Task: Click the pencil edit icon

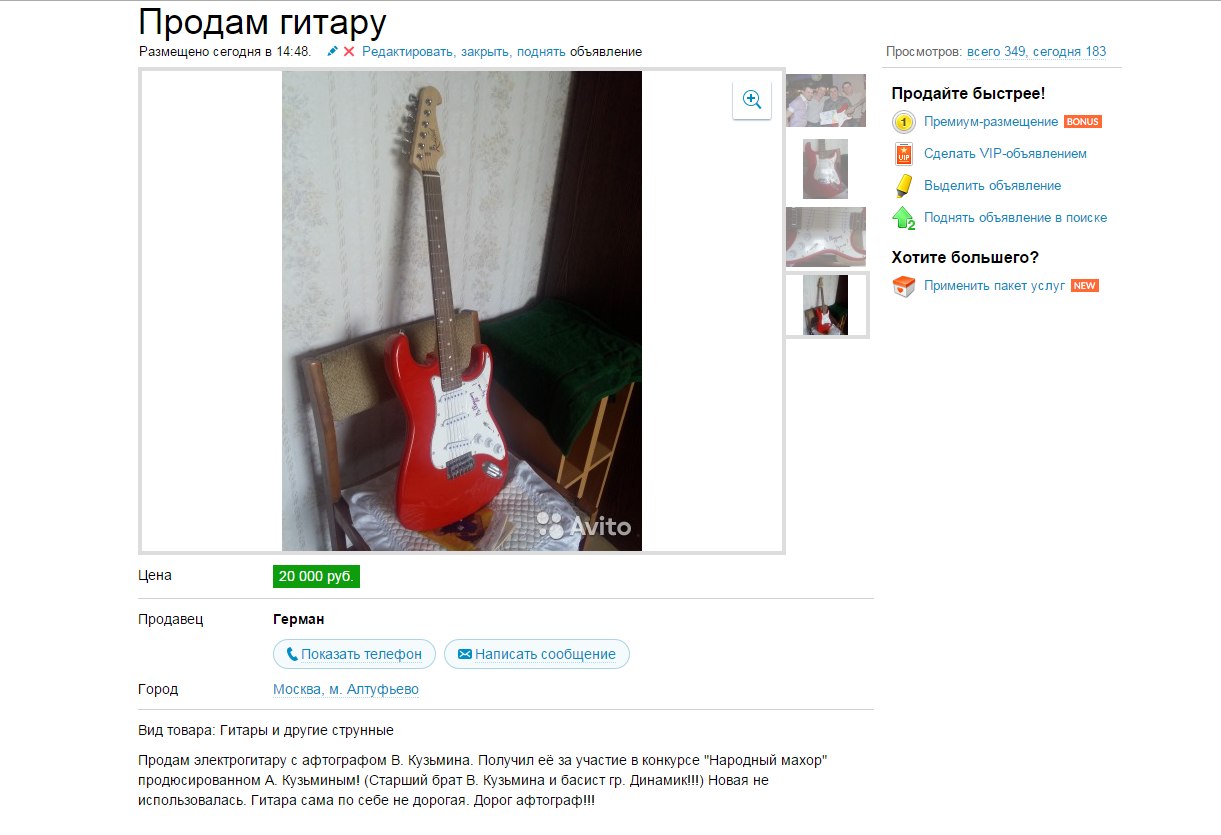Action: click(x=333, y=51)
